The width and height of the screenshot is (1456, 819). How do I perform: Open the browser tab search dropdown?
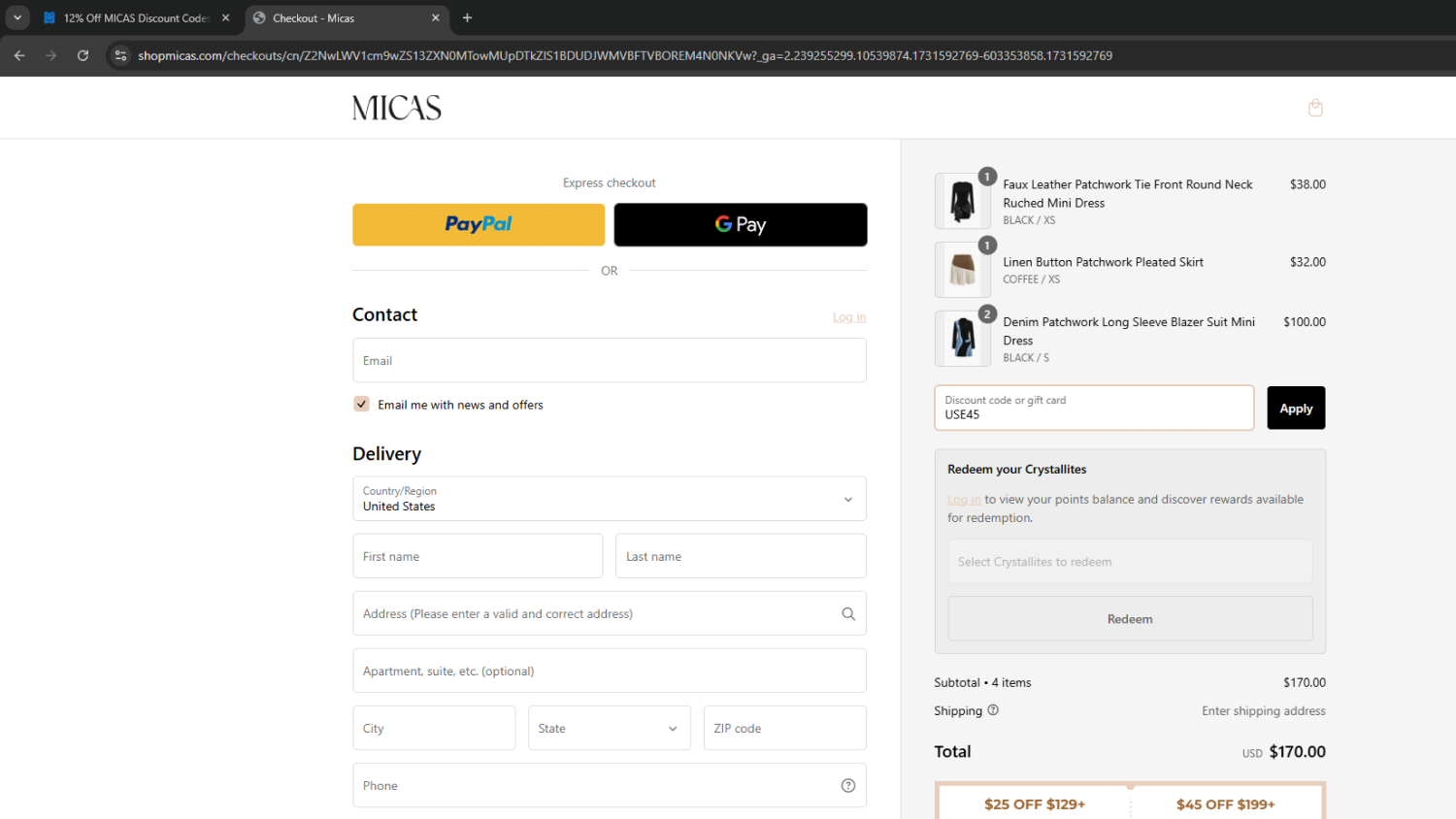(x=17, y=17)
